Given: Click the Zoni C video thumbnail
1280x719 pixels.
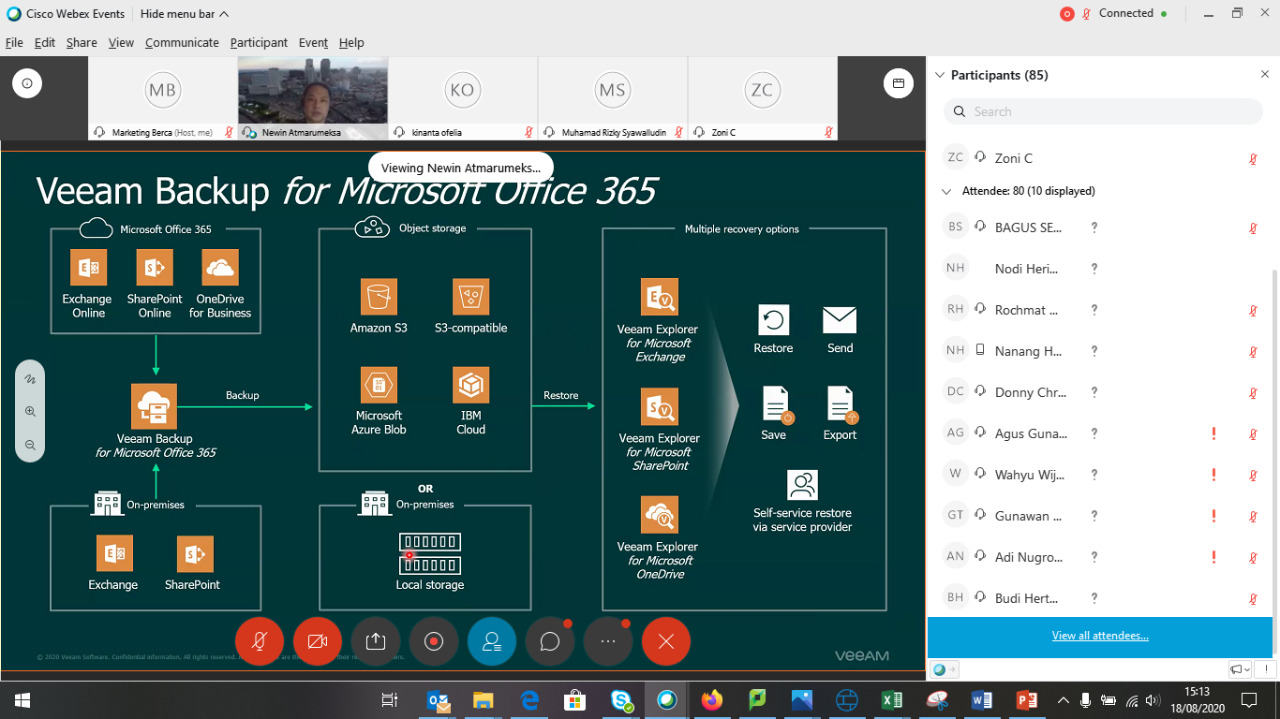Looking at the screenshot, I should [762, 98].
